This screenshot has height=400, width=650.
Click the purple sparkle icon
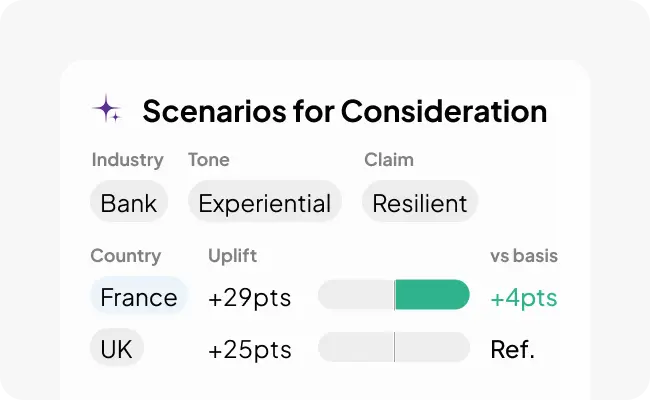tap(107, 109)
